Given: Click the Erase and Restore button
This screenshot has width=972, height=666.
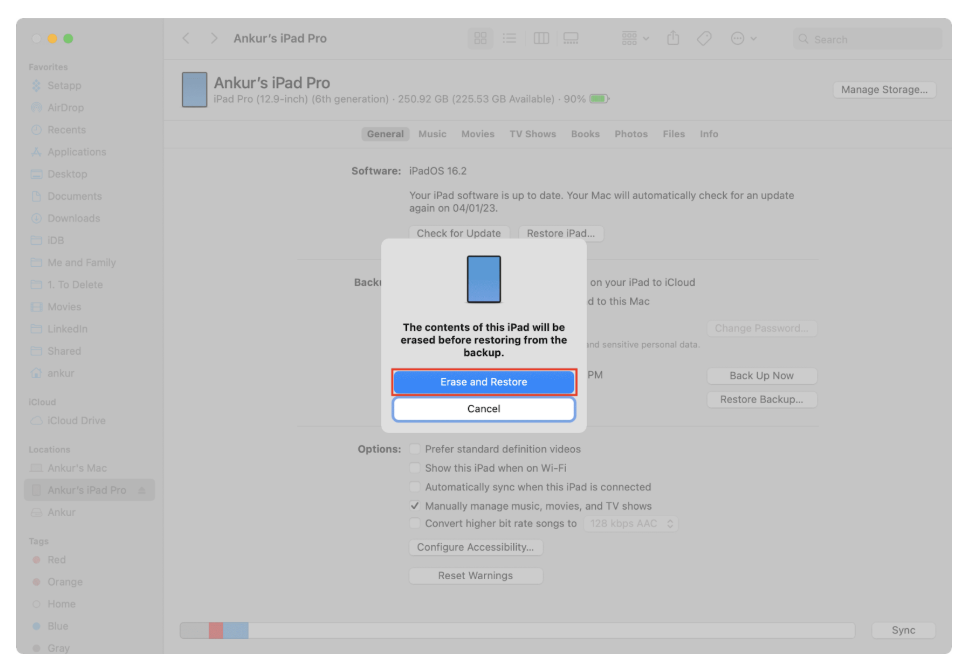Looking at the screenshot, I should [483, 382].
